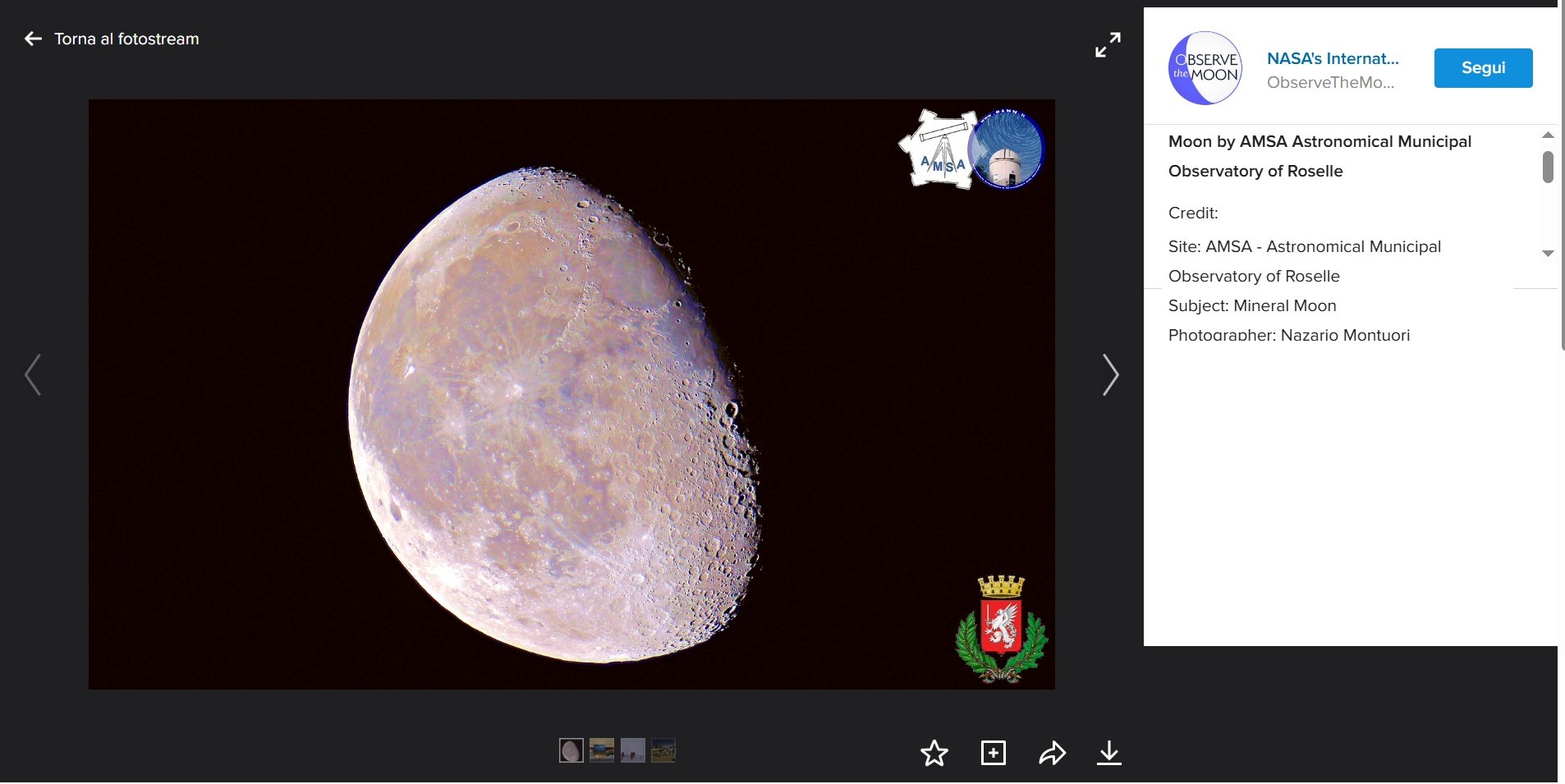Image resolution: width=1565 pixels, height=784 pixels.
Task: Go to the previous photo with left chevron
Action: point(33,375)
